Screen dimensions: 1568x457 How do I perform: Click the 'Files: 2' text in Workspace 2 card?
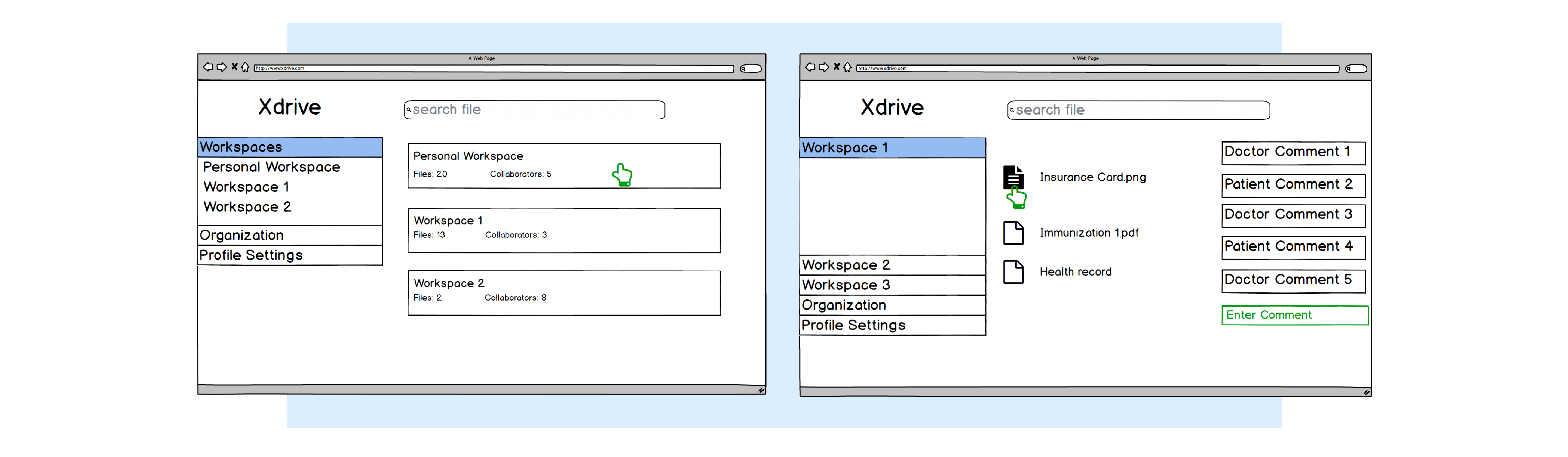[427, 298]
